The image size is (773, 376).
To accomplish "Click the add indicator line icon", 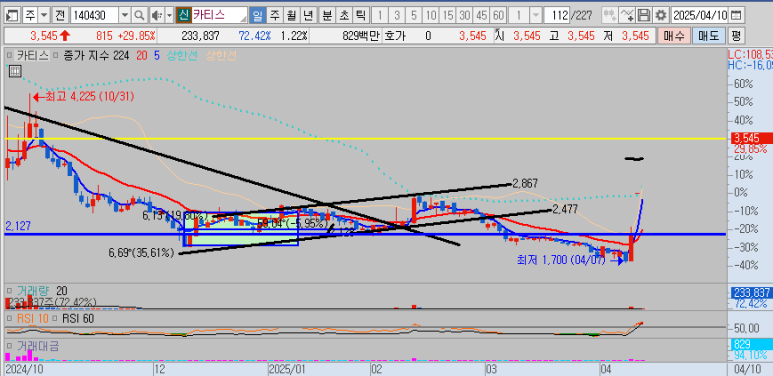I will pos(627,15).
